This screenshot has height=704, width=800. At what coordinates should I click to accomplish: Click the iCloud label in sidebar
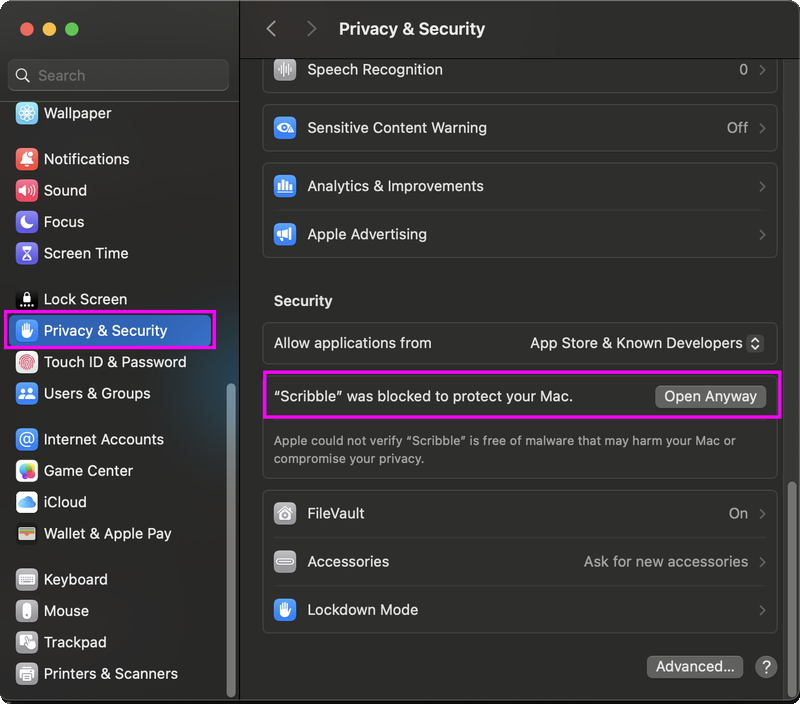coord(65,502)
